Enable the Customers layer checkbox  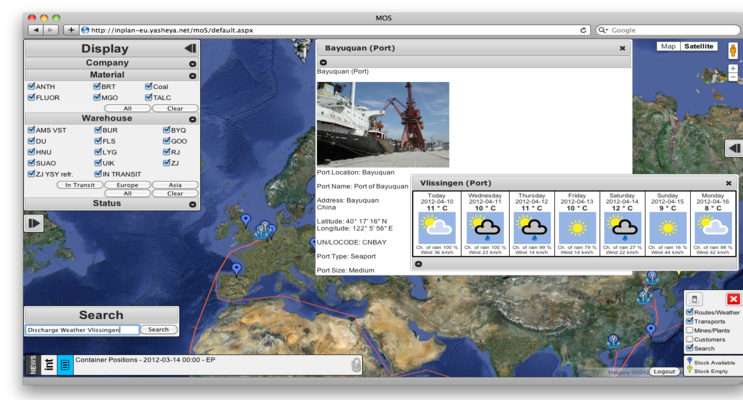(690, 339)
